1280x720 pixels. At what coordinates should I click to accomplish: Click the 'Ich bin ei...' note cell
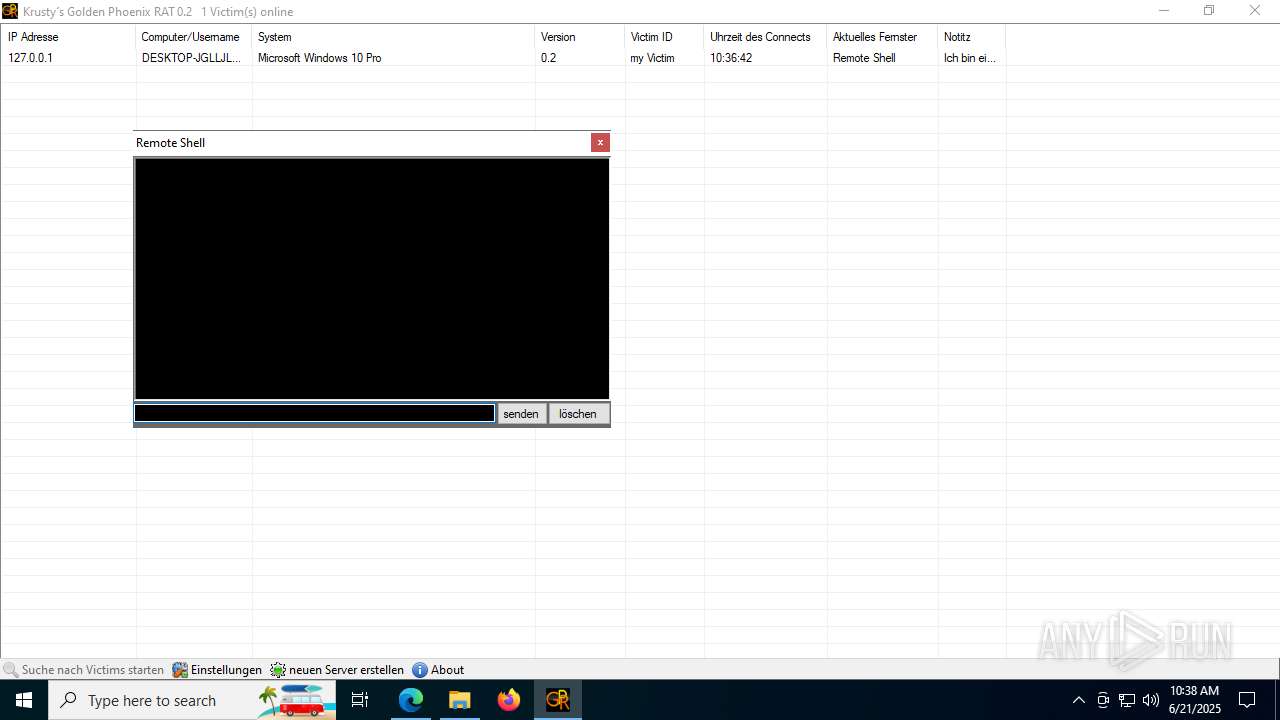pos(970,58)
